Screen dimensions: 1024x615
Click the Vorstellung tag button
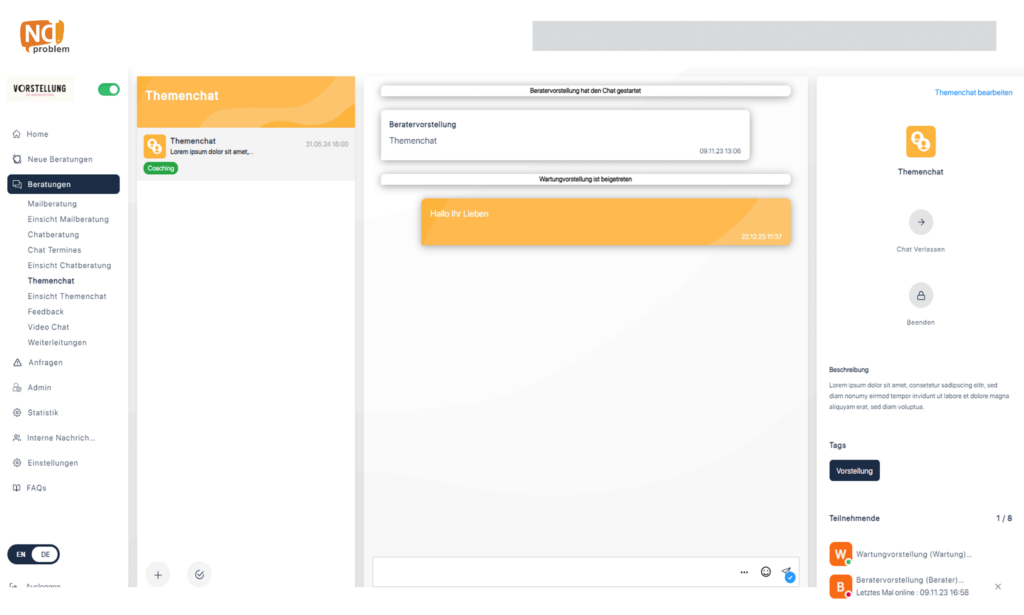point(854,470)
